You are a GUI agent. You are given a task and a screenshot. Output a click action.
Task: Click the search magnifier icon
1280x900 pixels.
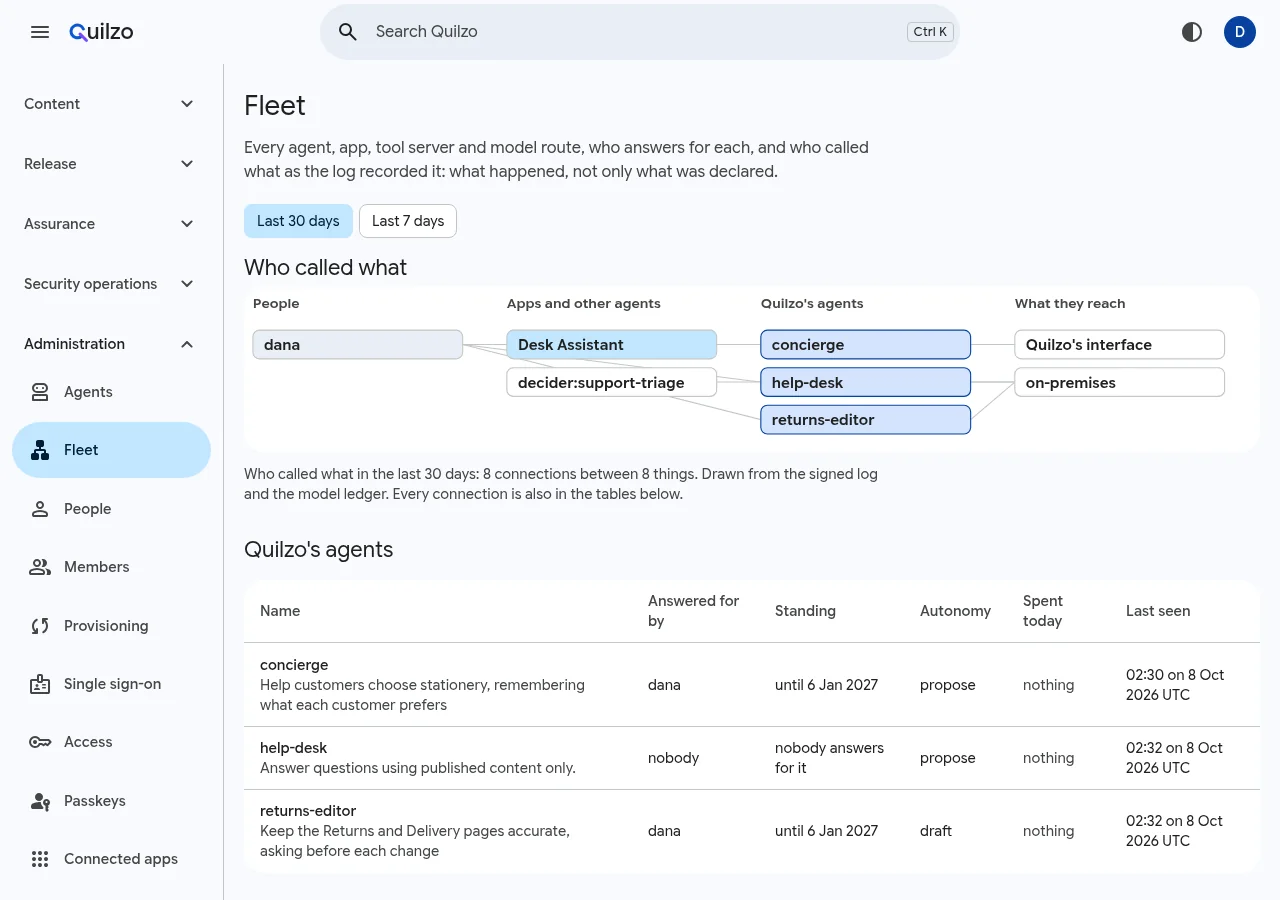coord(348,32)
